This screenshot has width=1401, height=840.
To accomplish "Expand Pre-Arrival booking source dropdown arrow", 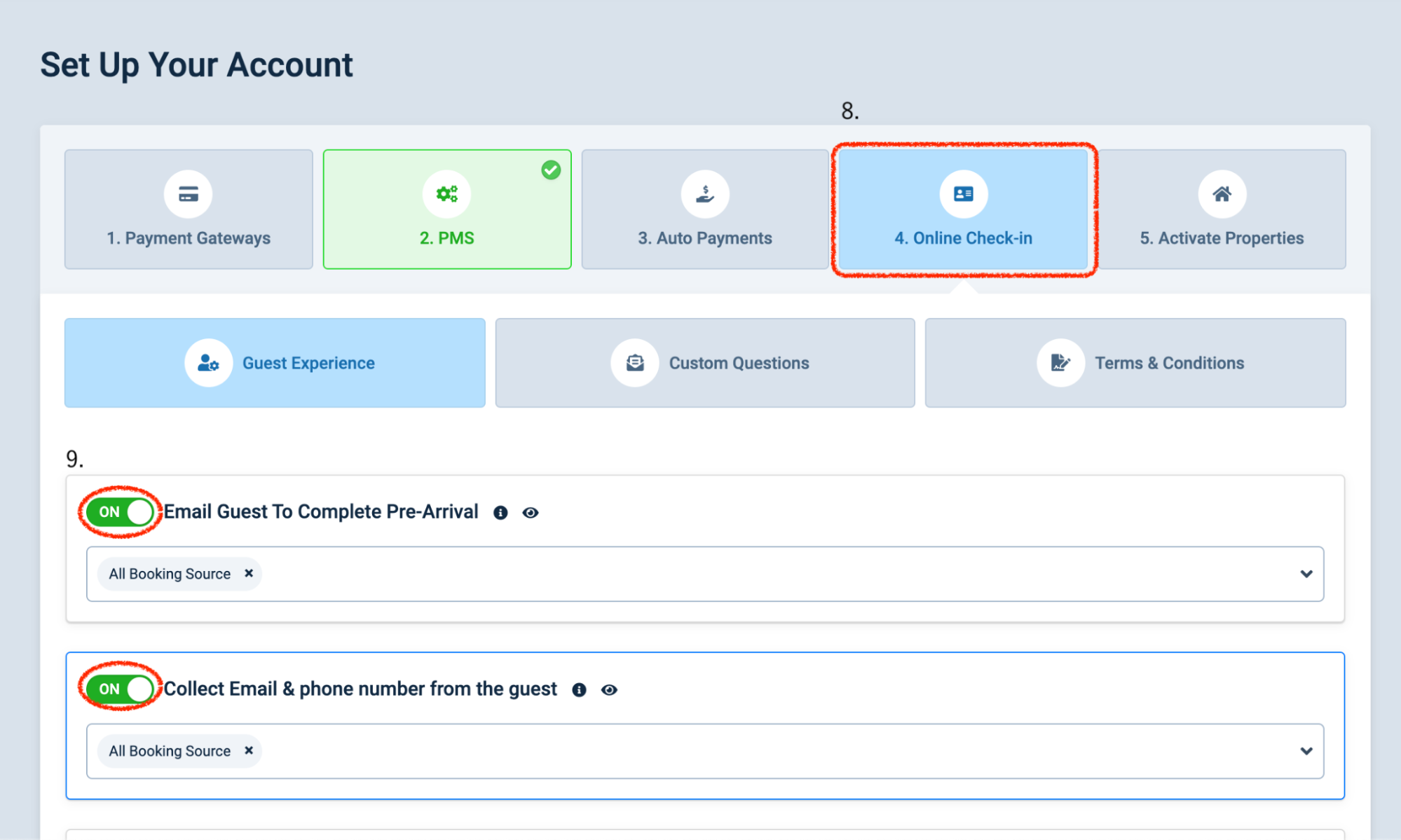I will pyautogui.click(x=1306, y=574).
